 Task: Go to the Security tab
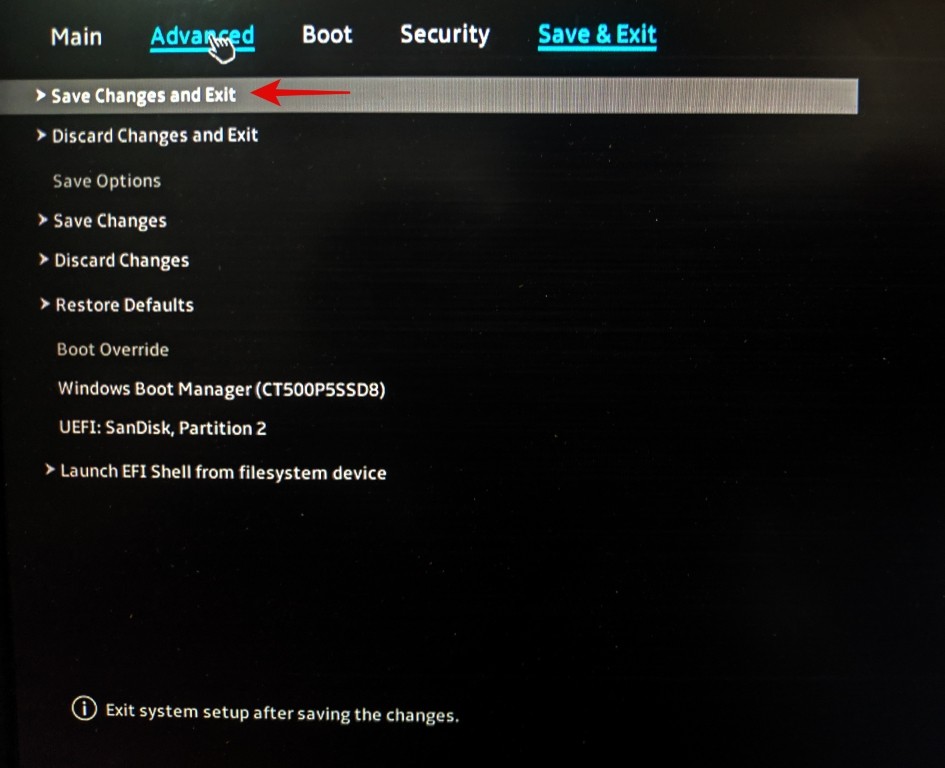coord(445,34)
